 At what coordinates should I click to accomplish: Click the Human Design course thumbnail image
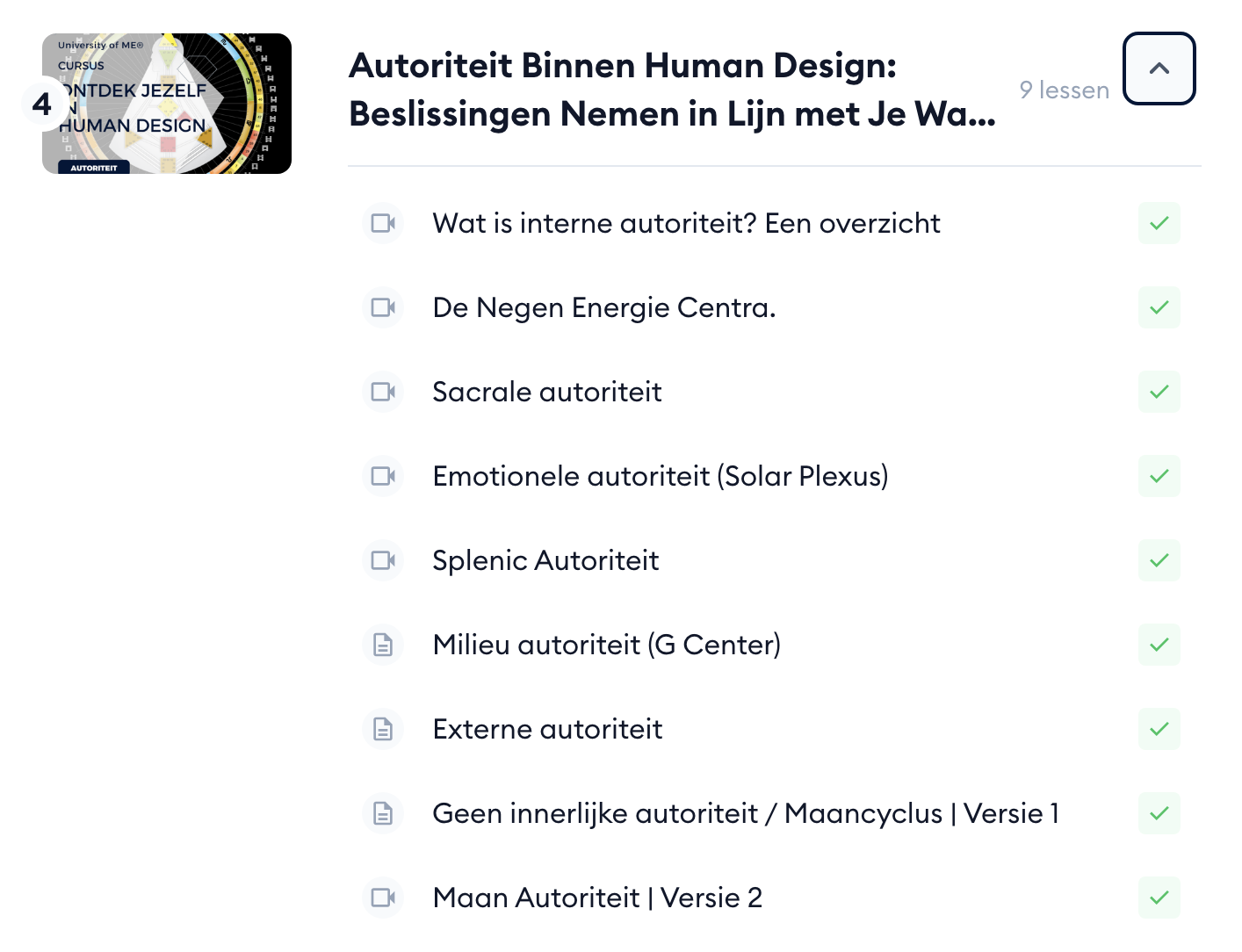(167, 104)
